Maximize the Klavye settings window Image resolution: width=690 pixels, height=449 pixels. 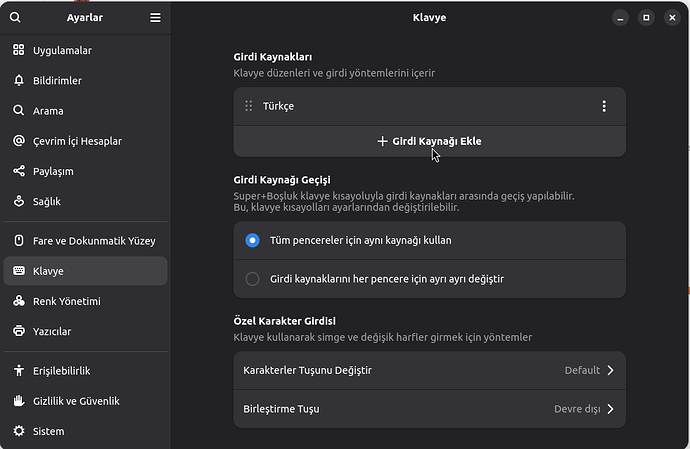pos(646,18)
